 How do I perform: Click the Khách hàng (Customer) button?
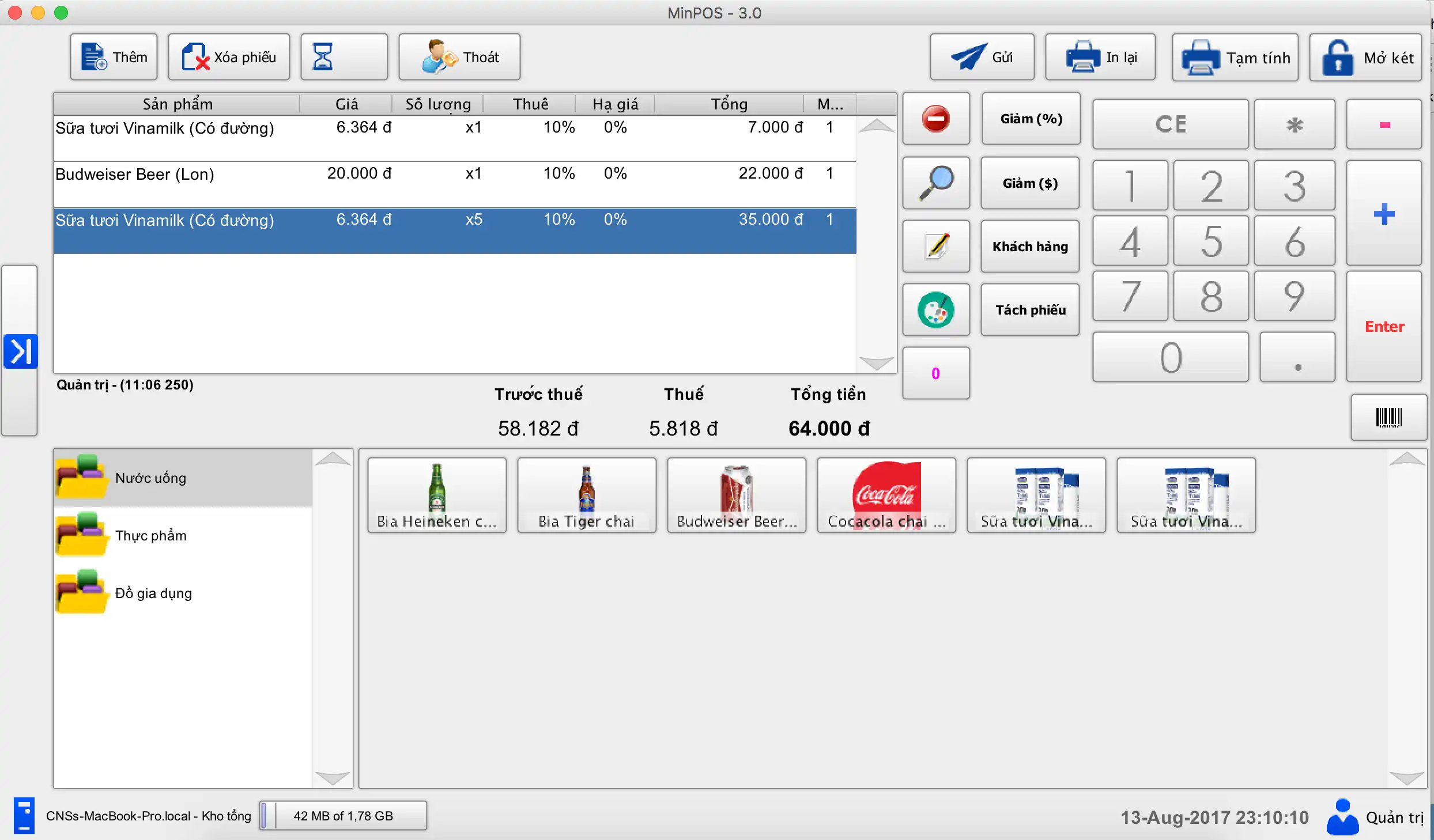click(x=1028, y=246)
